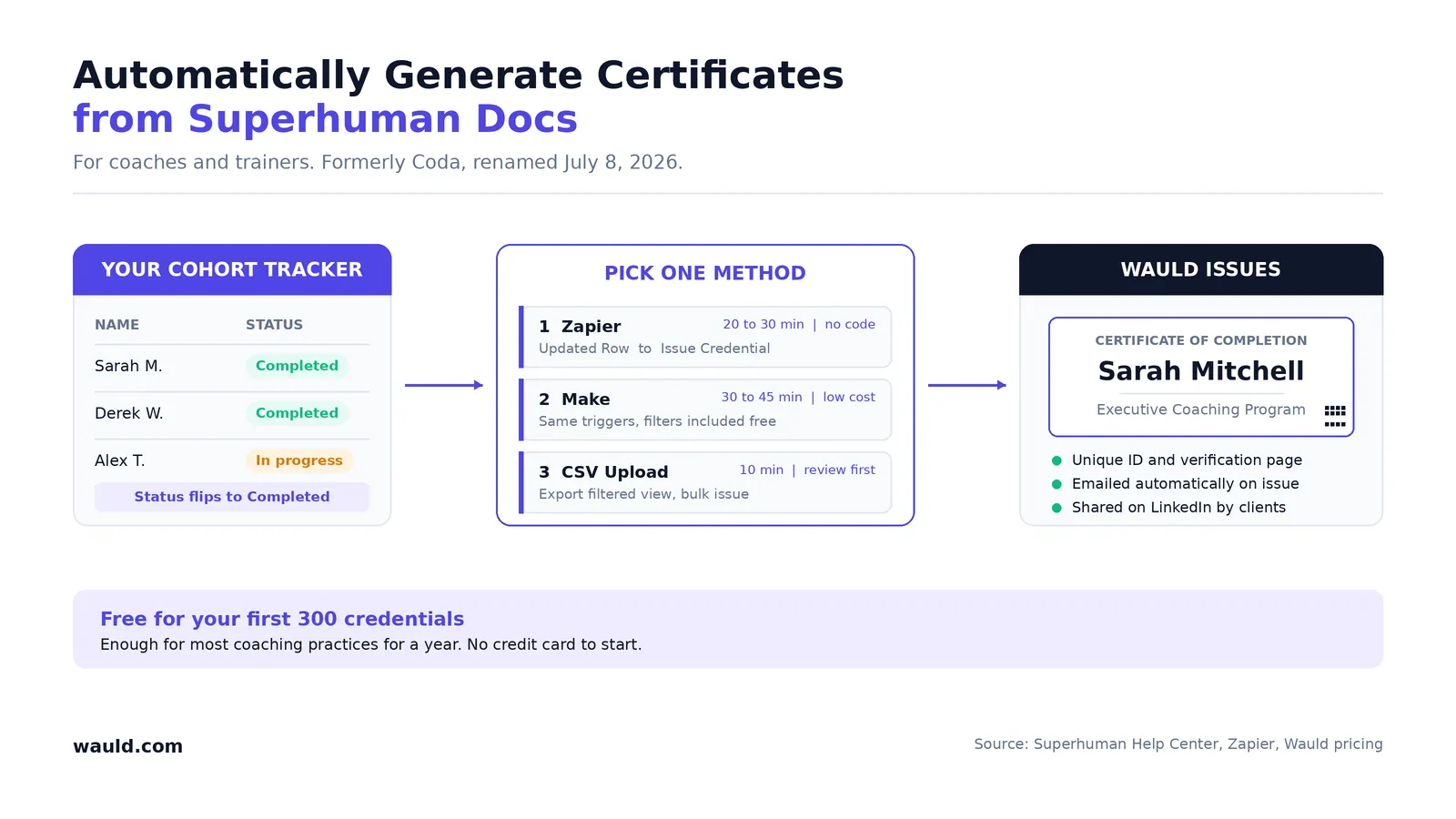
Task: Click the PICK ONE METHOD heading
Action: coord(705,273)
